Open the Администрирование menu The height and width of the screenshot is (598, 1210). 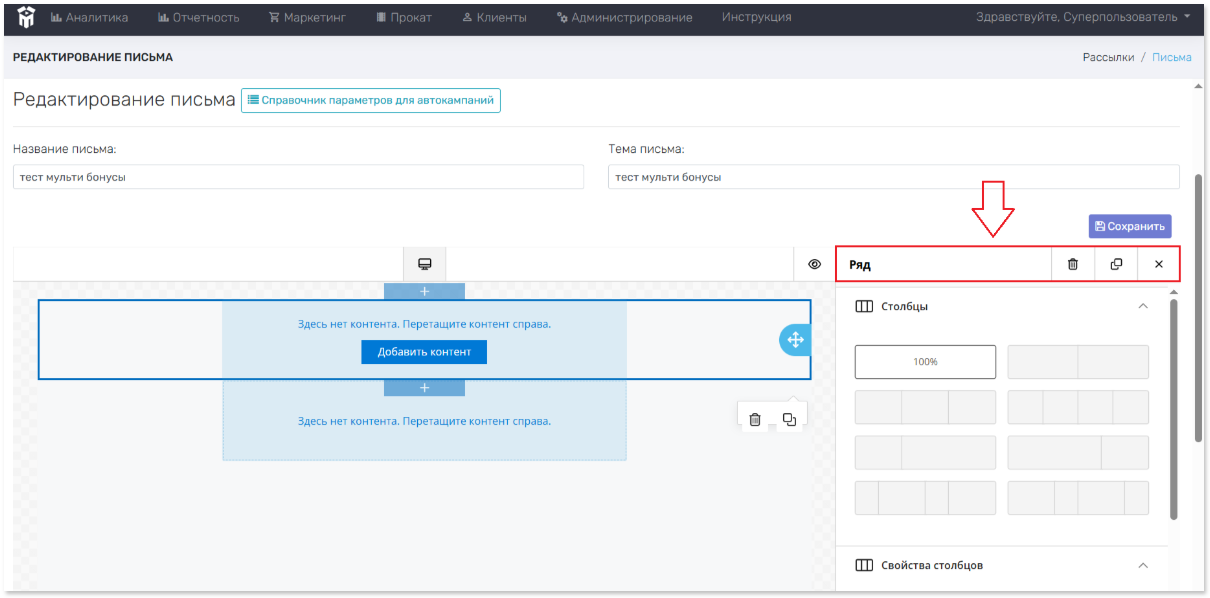[624, 17]
